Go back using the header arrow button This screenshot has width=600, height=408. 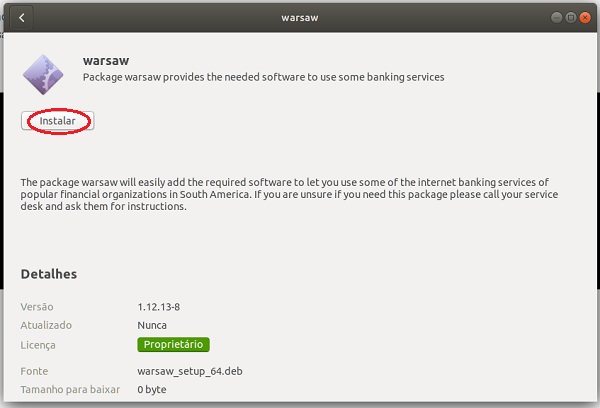[21, 18]
